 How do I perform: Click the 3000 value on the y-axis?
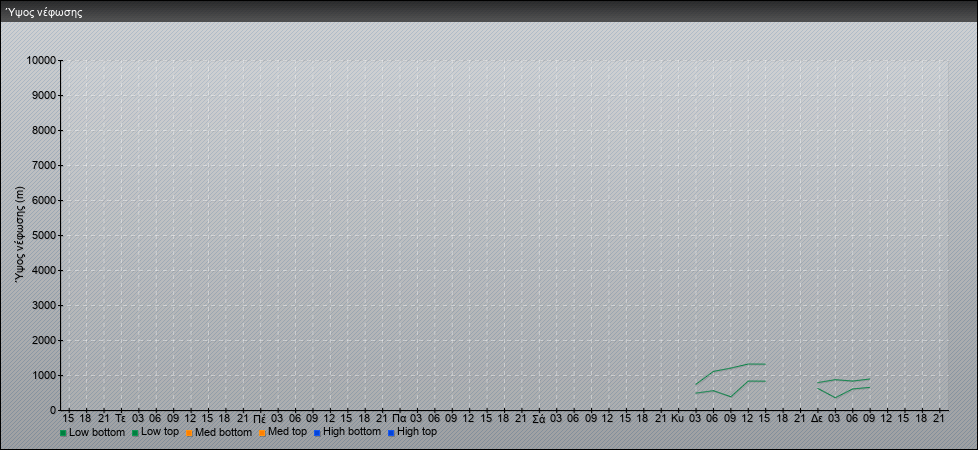44,305
